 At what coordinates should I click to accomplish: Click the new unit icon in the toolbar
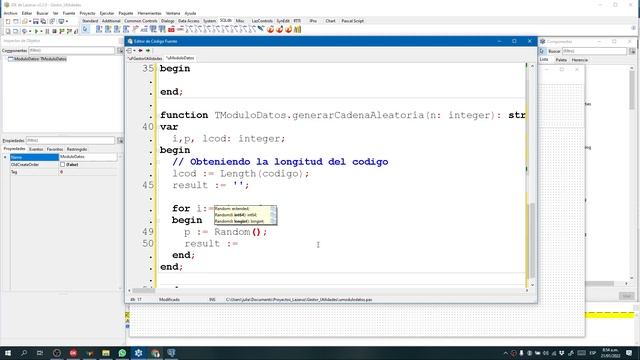click(8, 21)
